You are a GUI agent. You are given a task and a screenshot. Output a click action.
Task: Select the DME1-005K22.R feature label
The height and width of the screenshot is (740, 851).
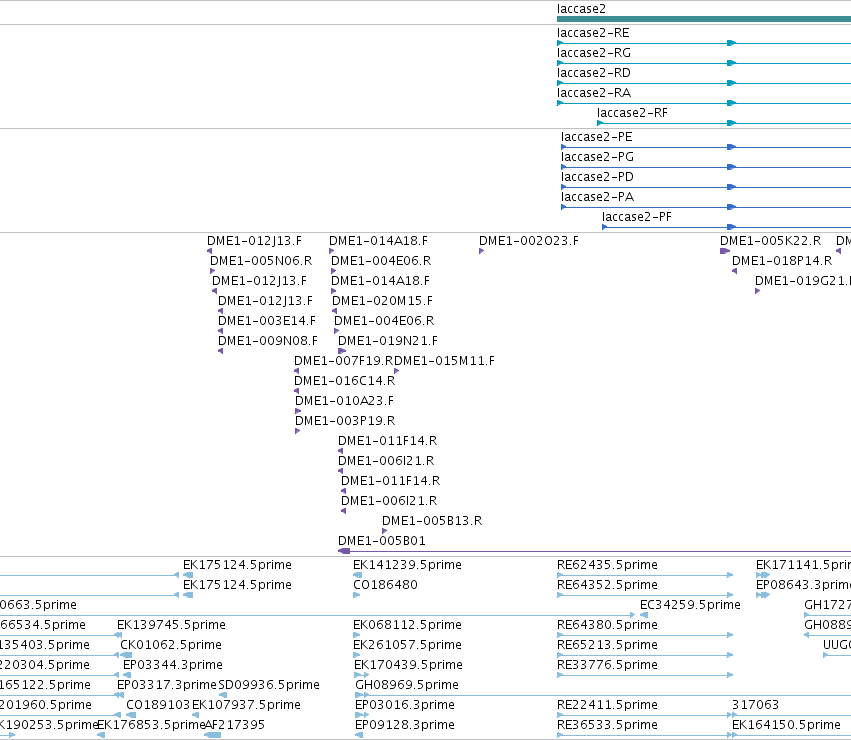[771, 241]
